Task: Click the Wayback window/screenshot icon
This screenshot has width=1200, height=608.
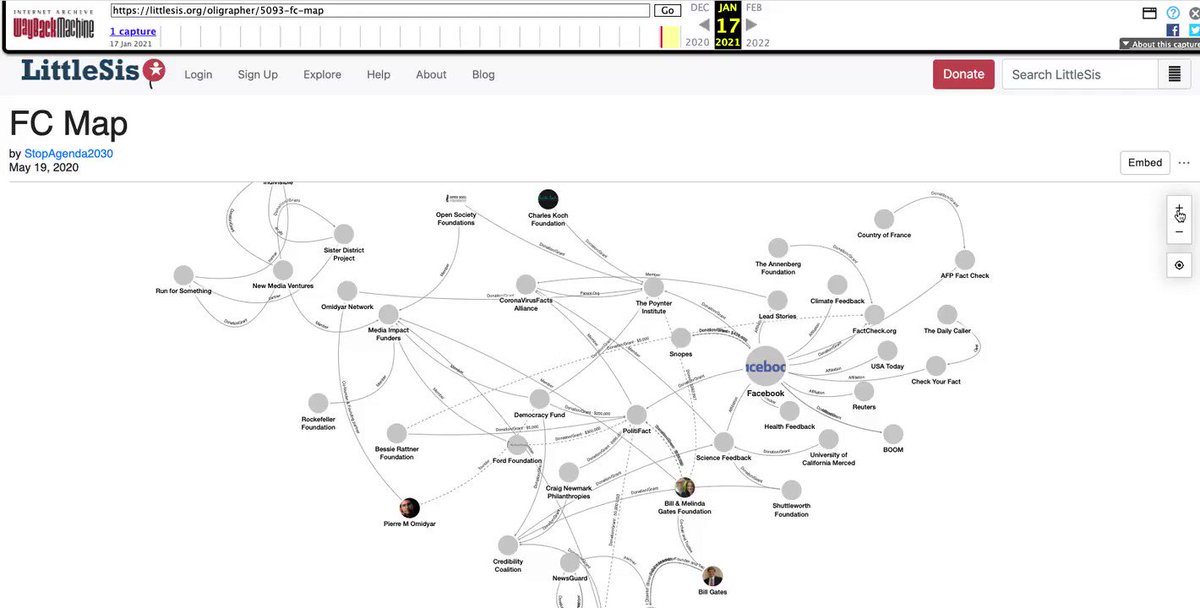Action: coord(1150,13)
